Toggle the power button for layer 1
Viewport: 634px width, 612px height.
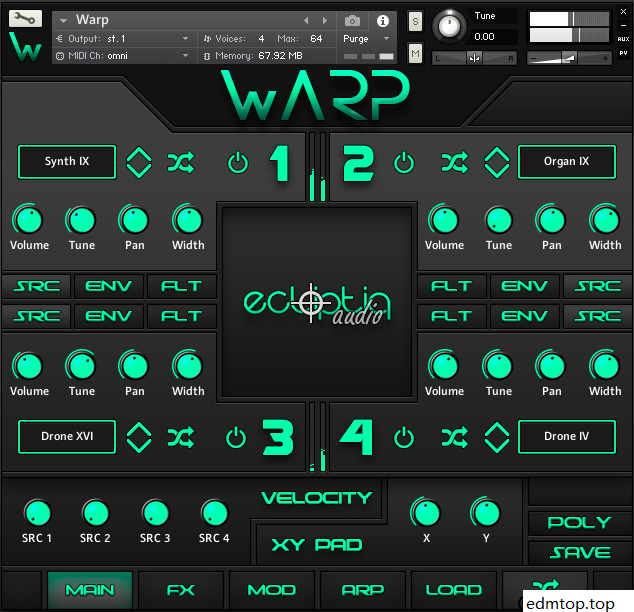[x=237, y=162]
